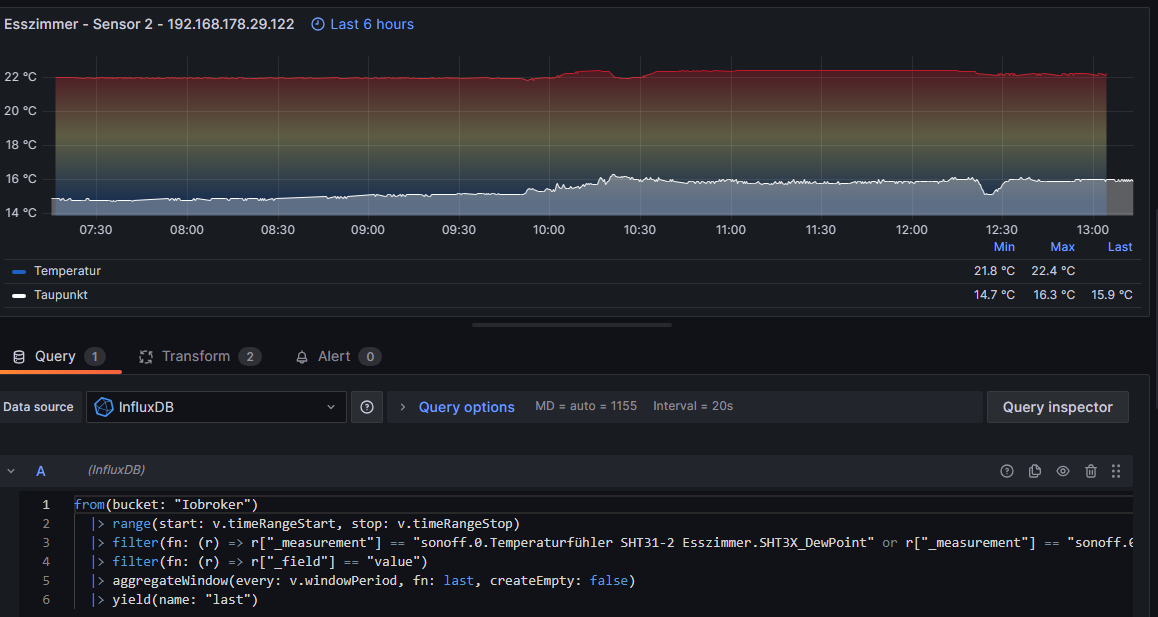
Task: Toggle Taupunkt series in the legend
Action: 62,295
